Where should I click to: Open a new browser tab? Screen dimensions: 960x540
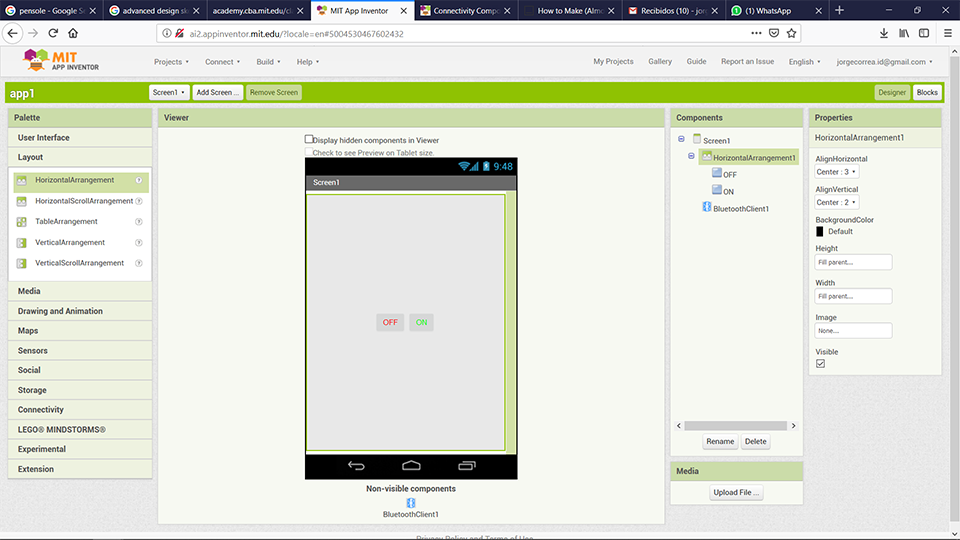[839, 10]
